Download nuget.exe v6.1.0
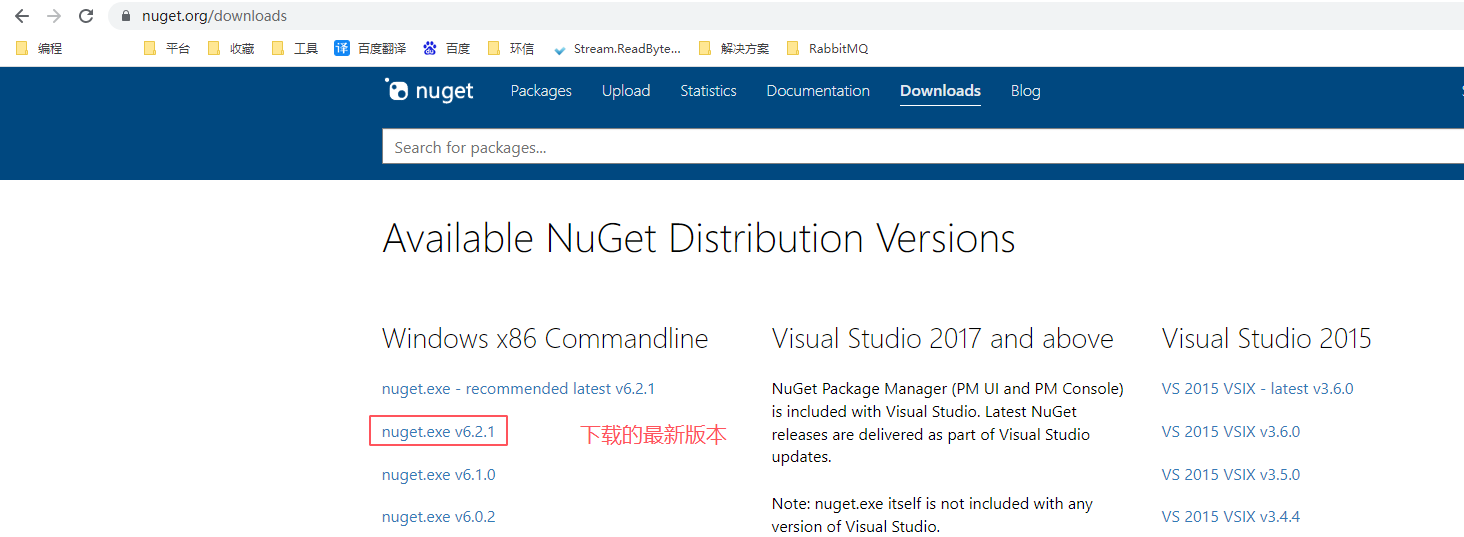This screenshot has height=537, width=1464. [438, 475]
